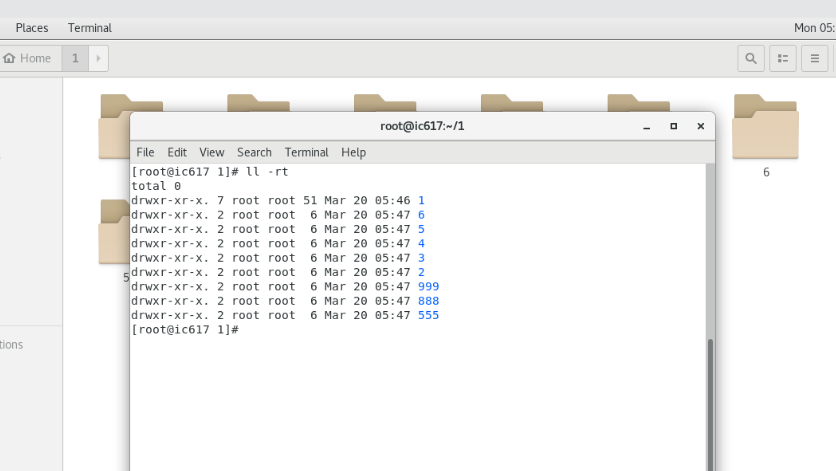Click directory name '999' in terminal listing

click(x=429, y=286)
